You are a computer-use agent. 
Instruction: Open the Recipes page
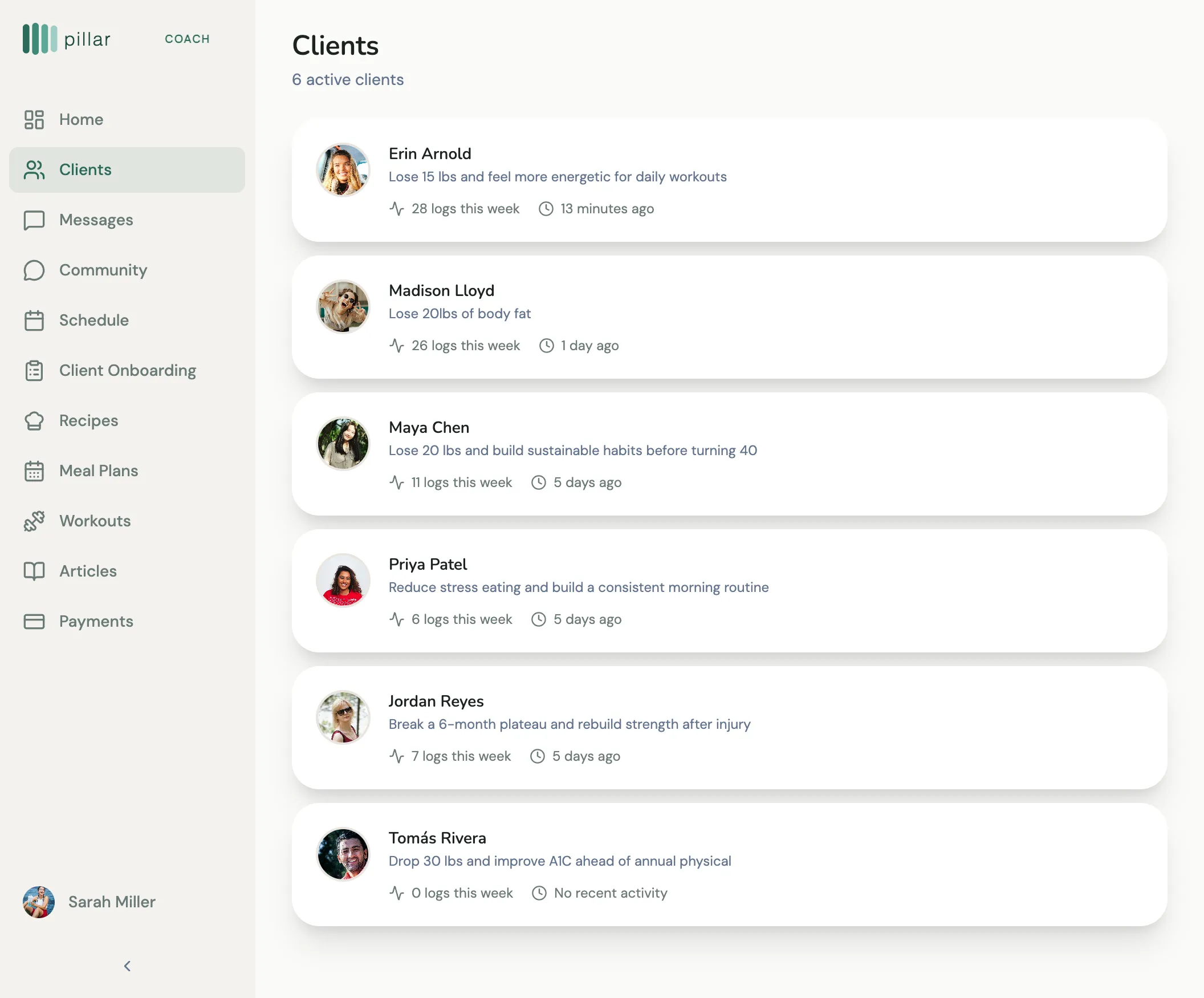coord(127,421)
